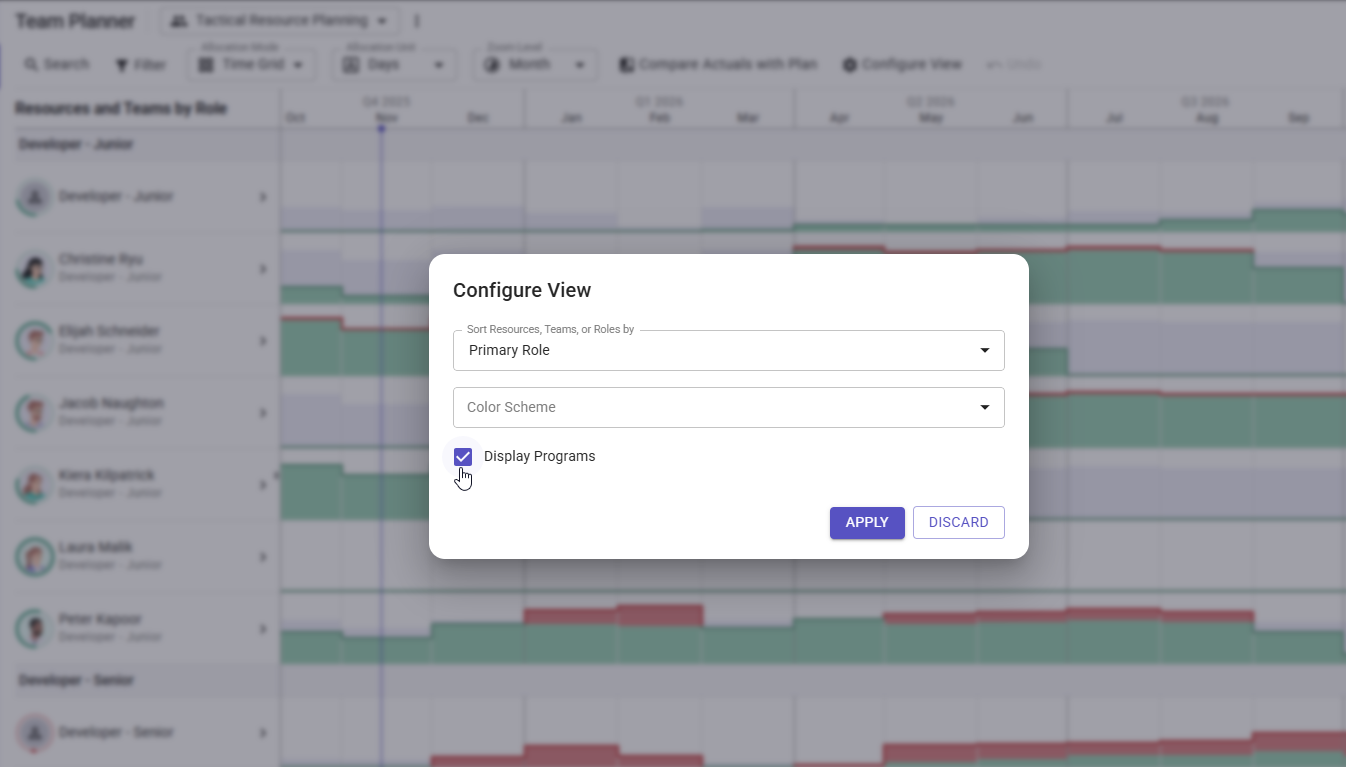Open the Zoom Level Month dropdown

point(535,65)
